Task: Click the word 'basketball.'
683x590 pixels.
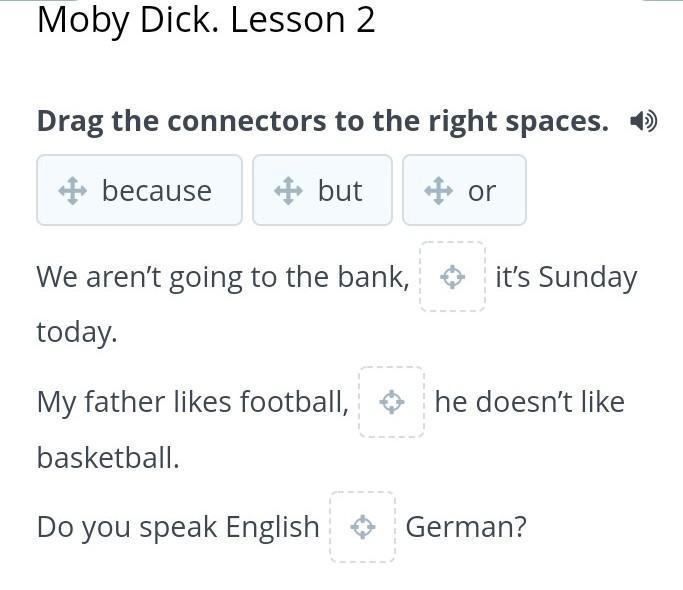Action: 108,458
